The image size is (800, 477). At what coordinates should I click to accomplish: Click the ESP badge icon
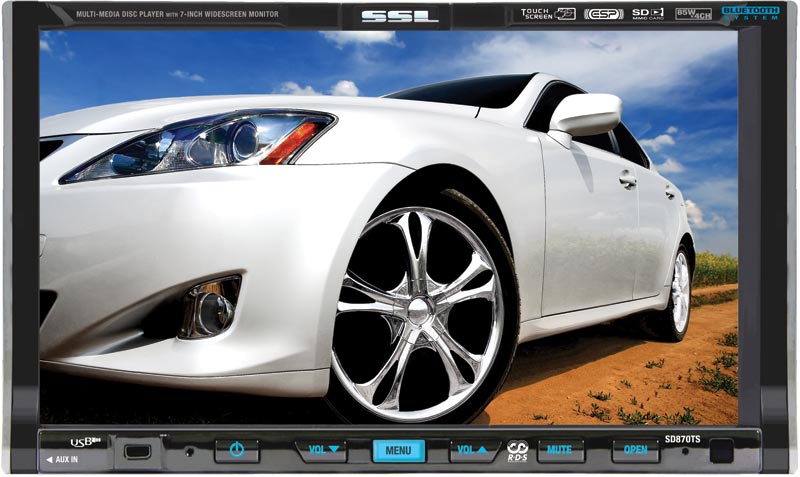tap(603, 14)
